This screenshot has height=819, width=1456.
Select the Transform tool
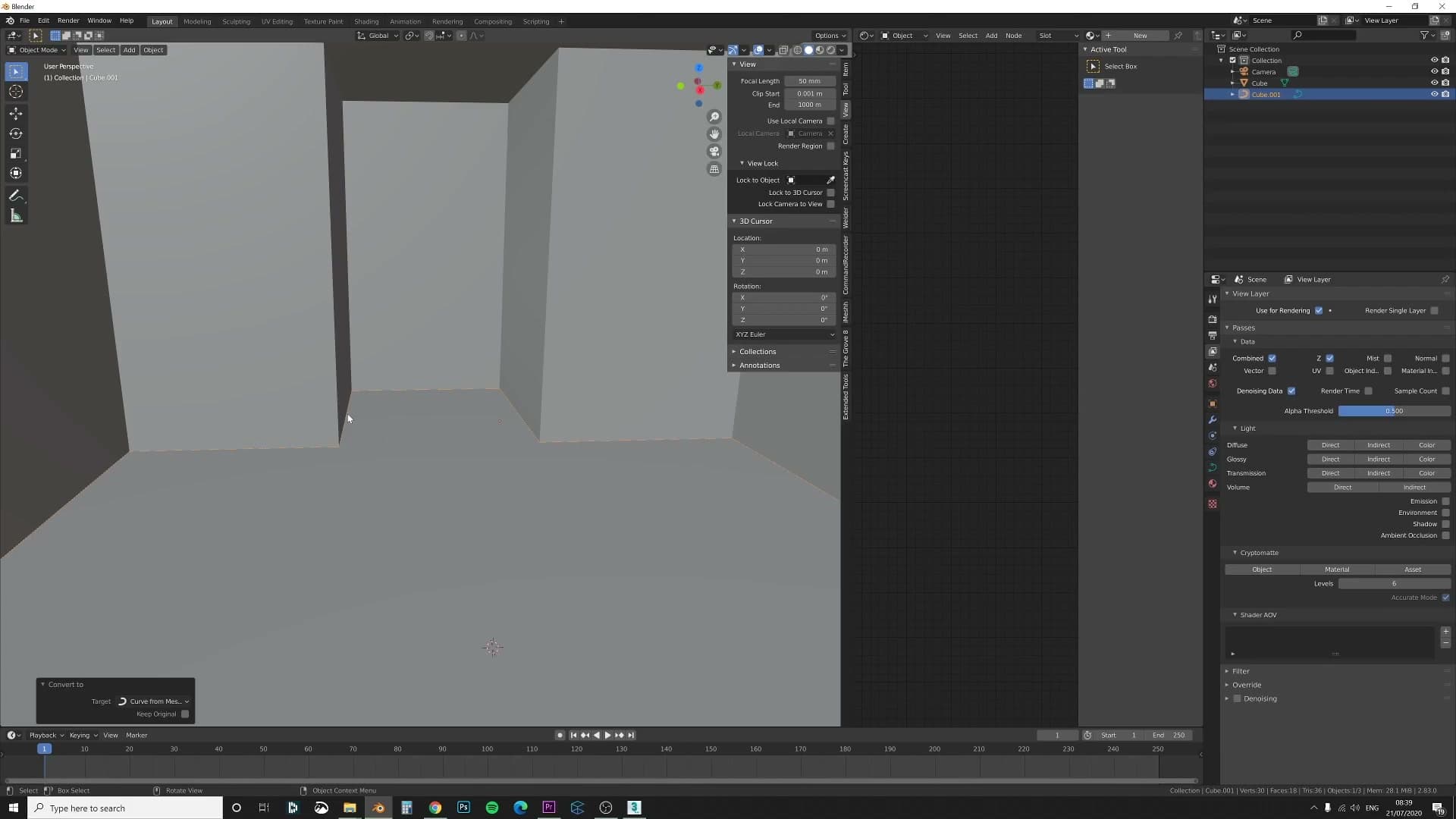click(x=16, y=173)
